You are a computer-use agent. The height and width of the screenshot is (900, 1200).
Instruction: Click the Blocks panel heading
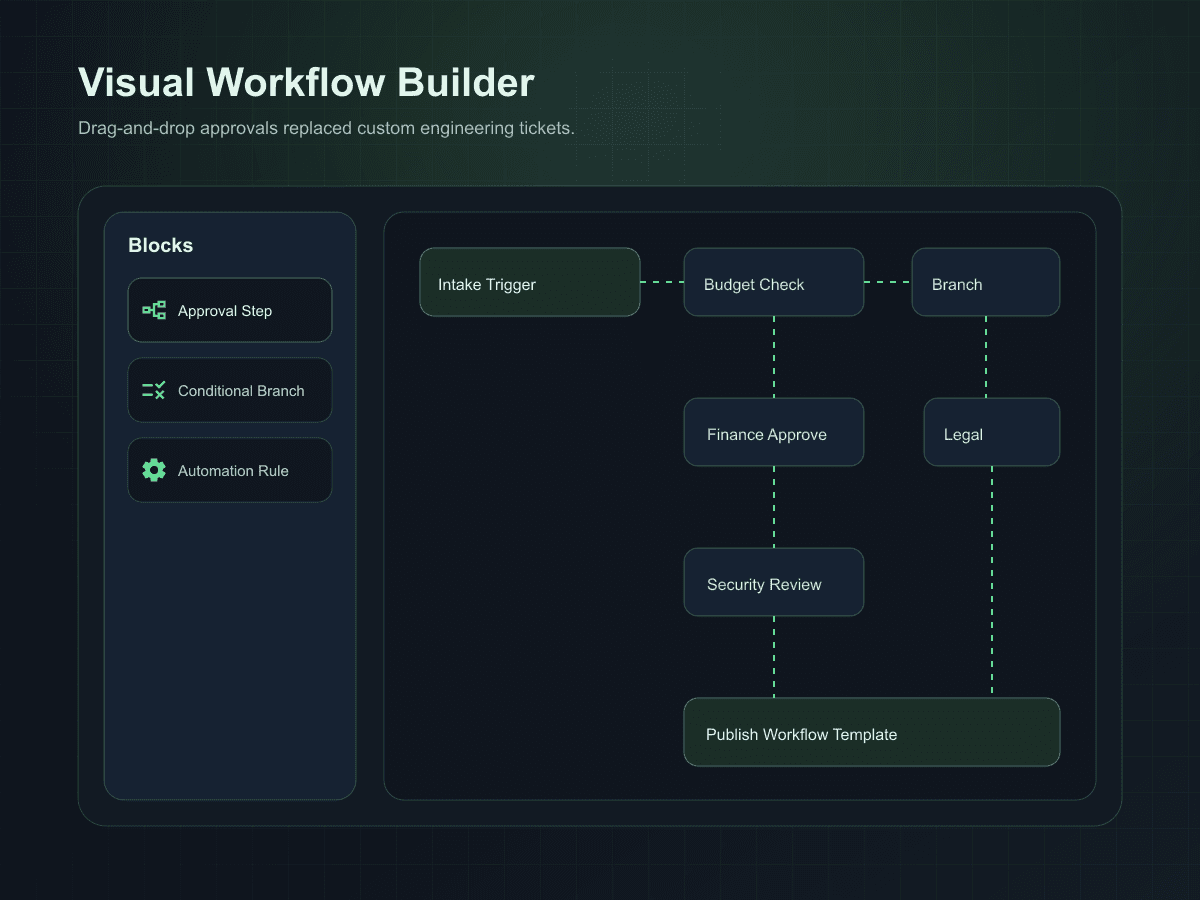point(161,245)
